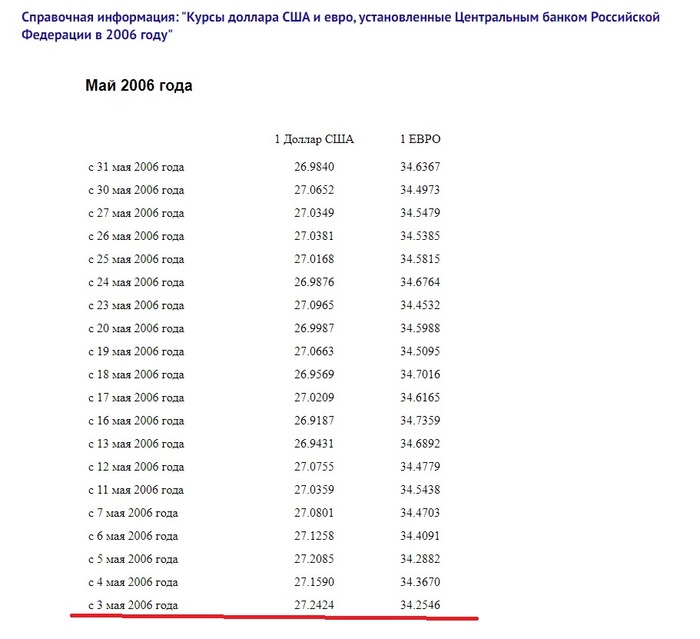Select dollar rate 27.1258
This screenshot has width=700, height=639.
tap(314, 536)
